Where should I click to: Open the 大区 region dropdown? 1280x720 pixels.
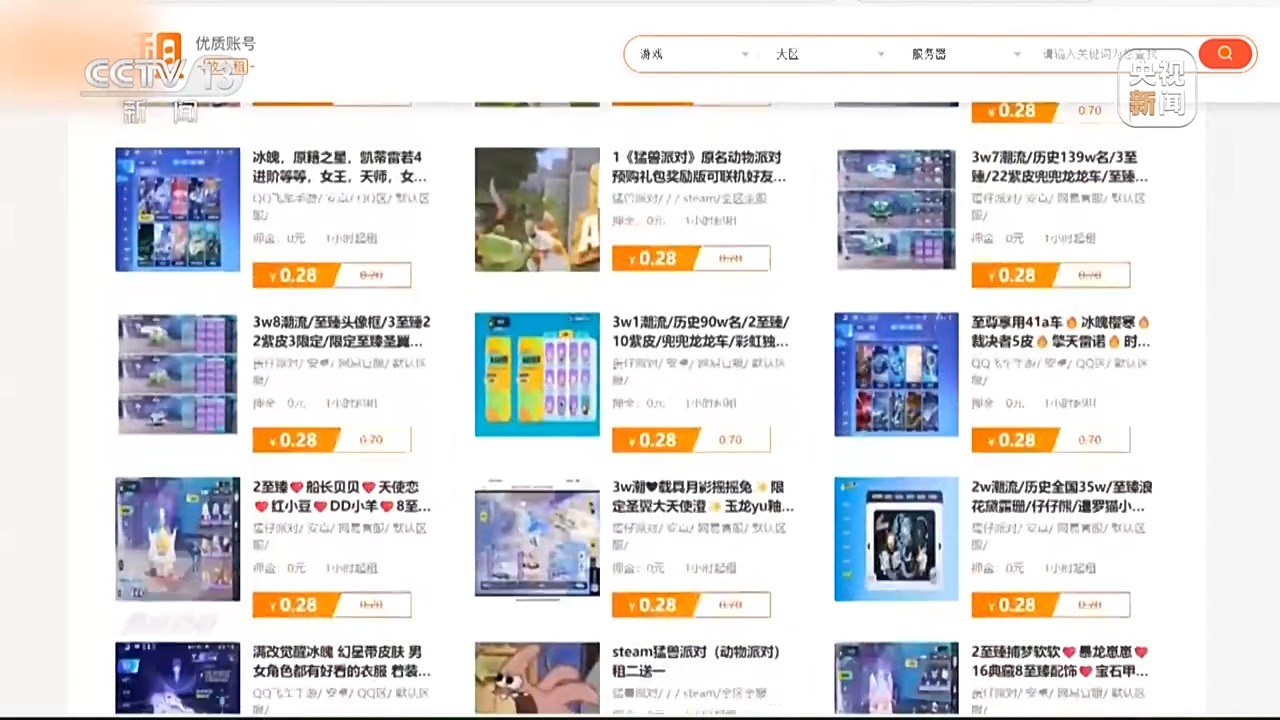pos(828,54)
